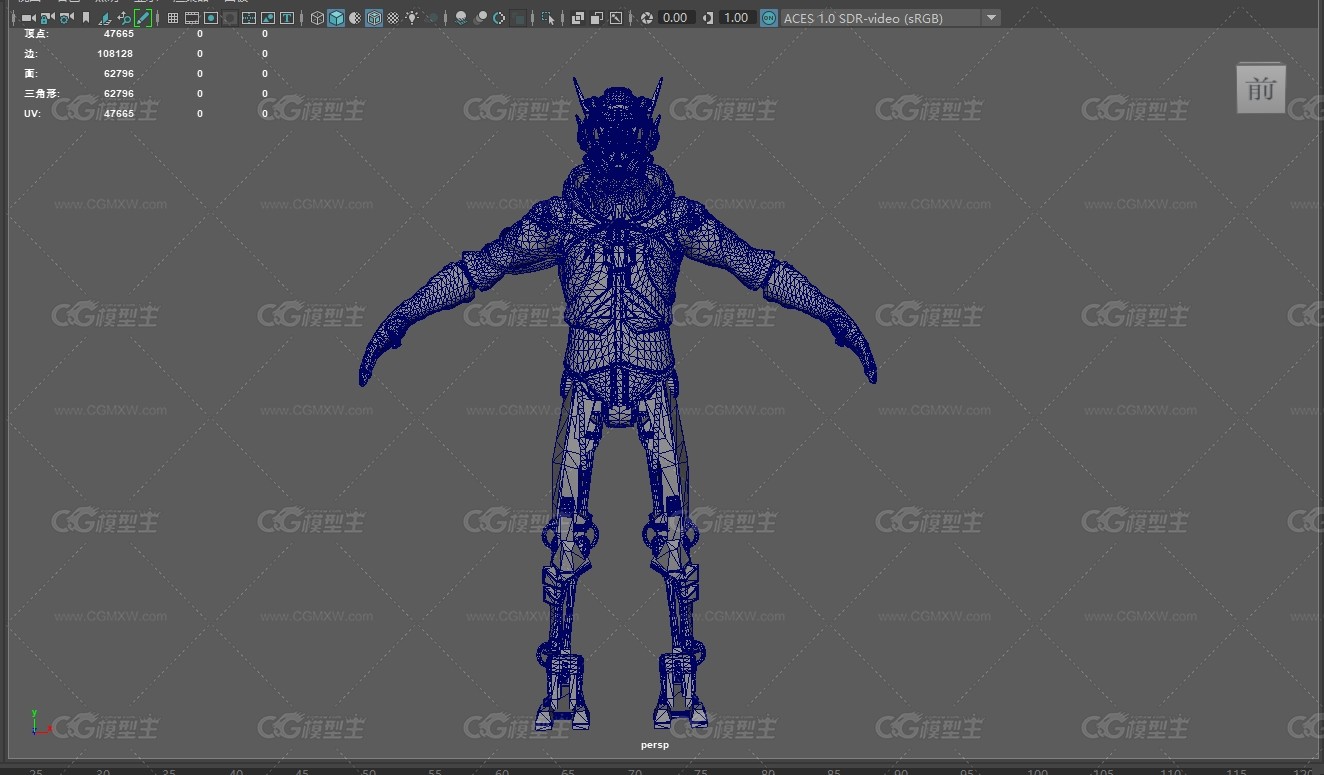Screen dimensions: 1324x775
Task: Click the Multisample Anti-aliasing icon
Action: [499, 18]
